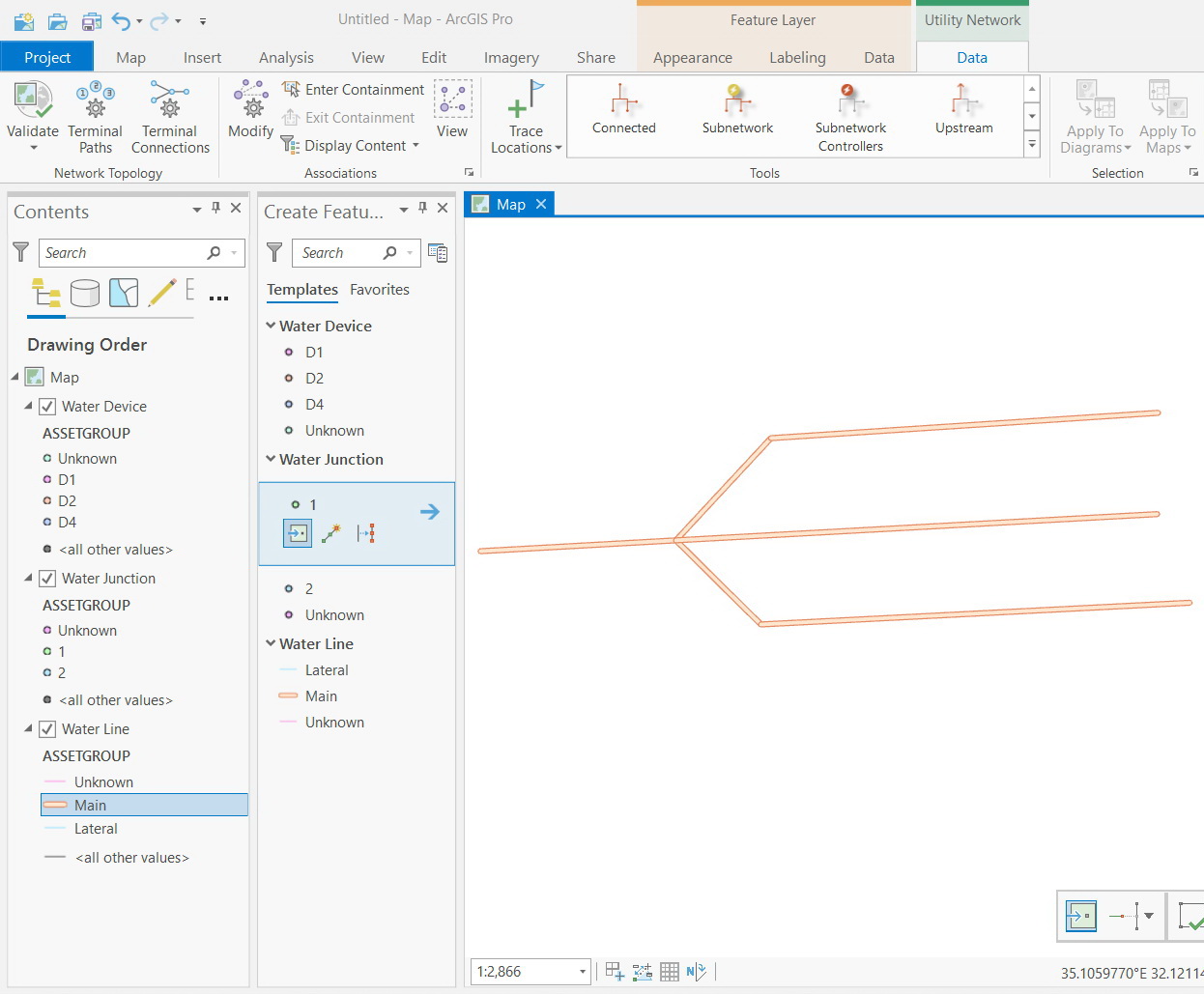The height and width of the screenshot is (994, 1204).
Task: Open the map scale dropdown
Action: tap(583, 972)
